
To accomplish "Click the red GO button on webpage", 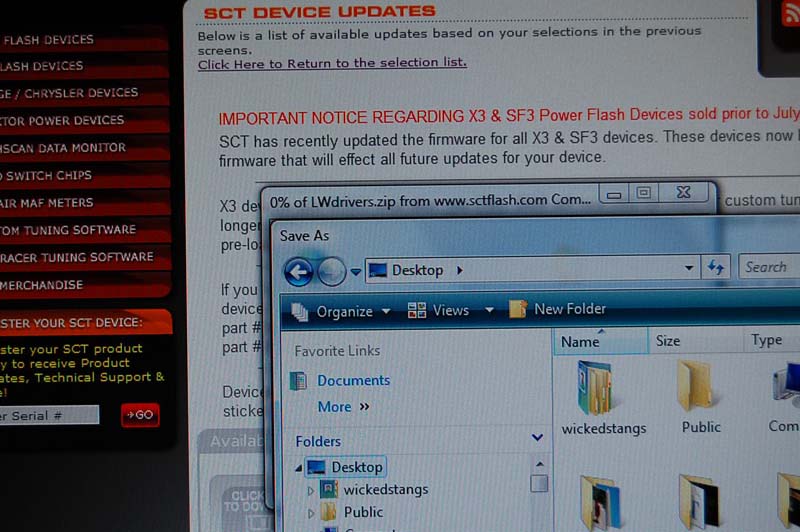I will tap(140, 415).
